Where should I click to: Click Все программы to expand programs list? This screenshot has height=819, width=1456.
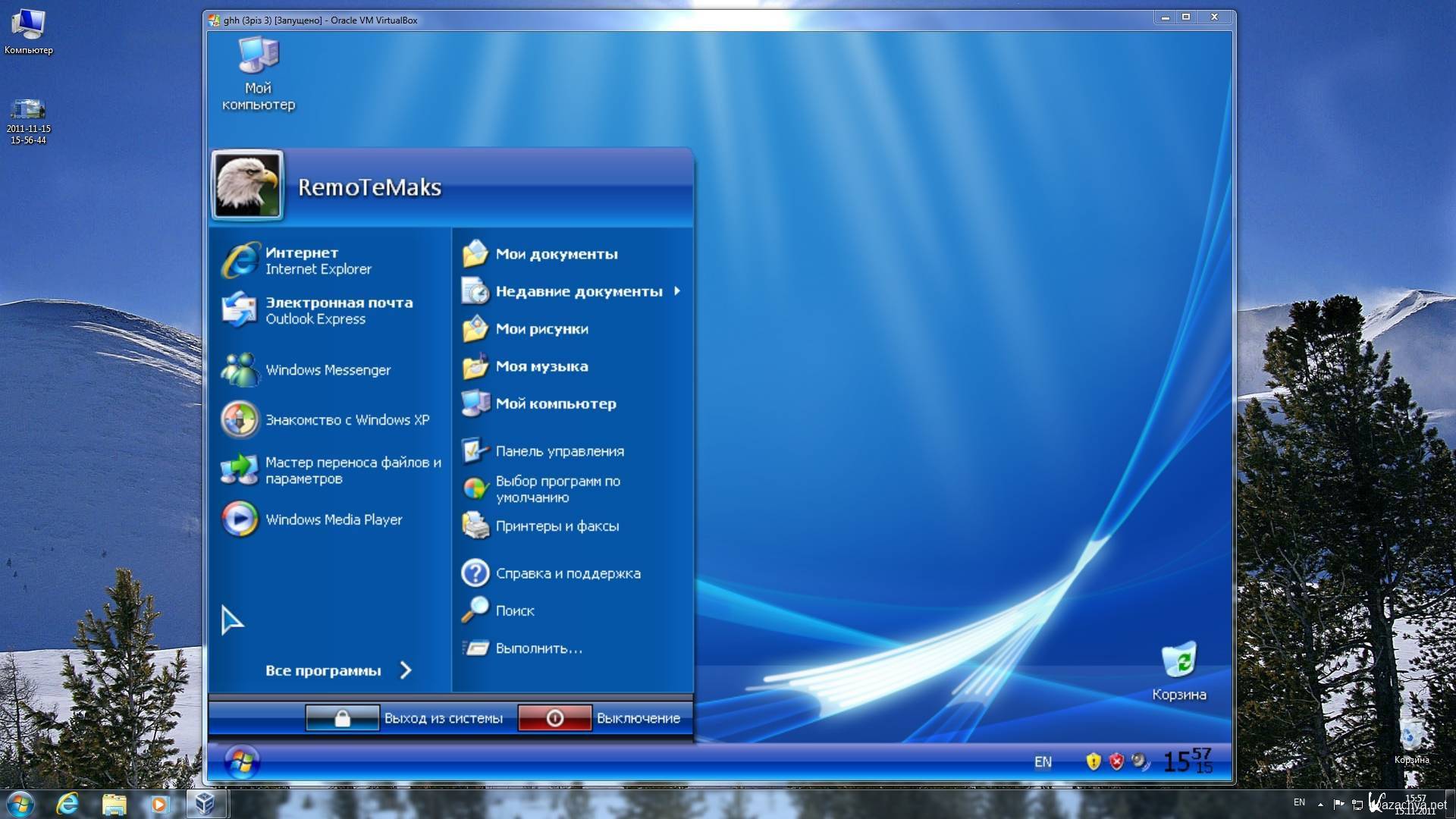337,670
